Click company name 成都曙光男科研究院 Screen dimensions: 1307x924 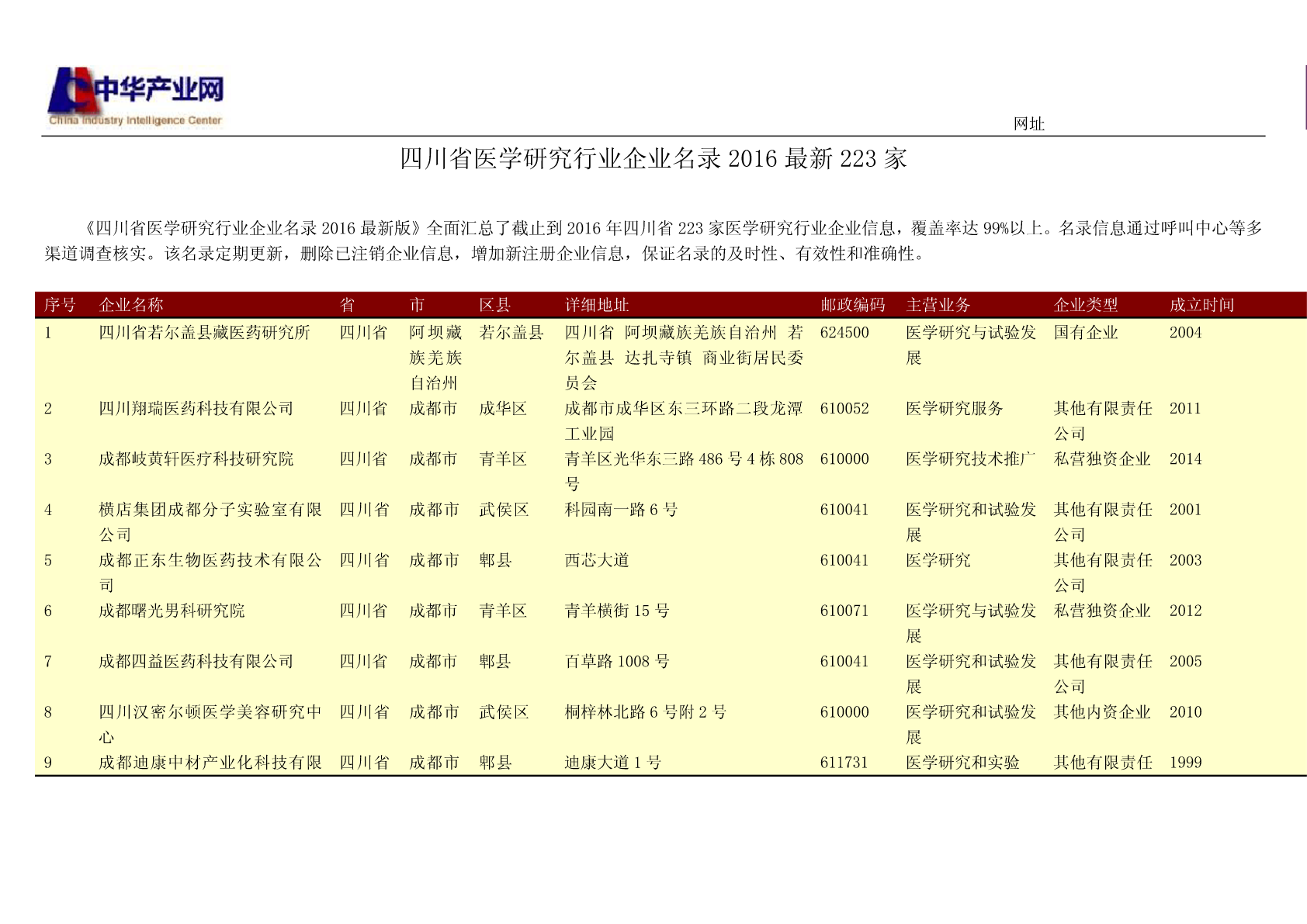click(172, 611)
